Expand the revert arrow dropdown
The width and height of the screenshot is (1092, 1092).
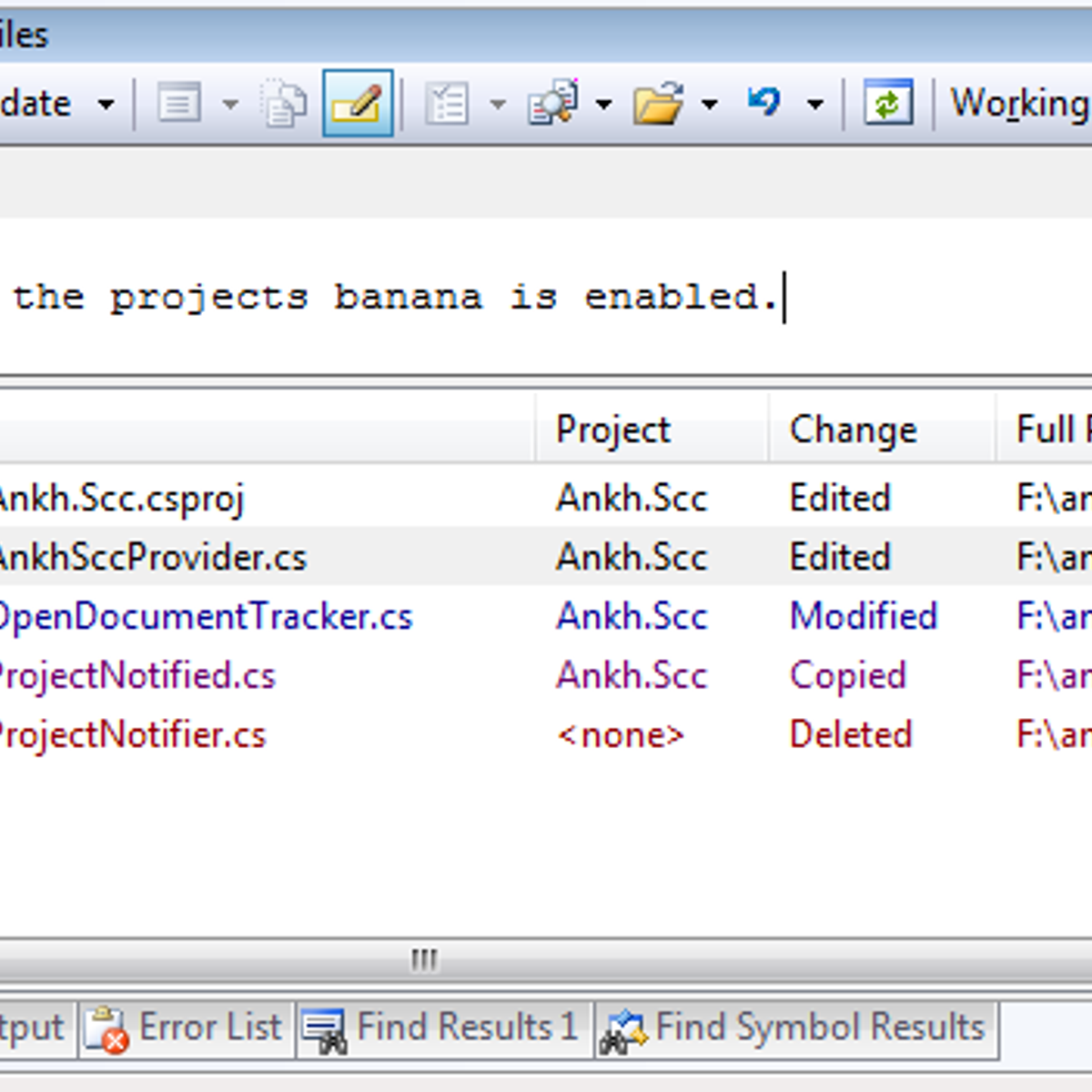point(815,105)
